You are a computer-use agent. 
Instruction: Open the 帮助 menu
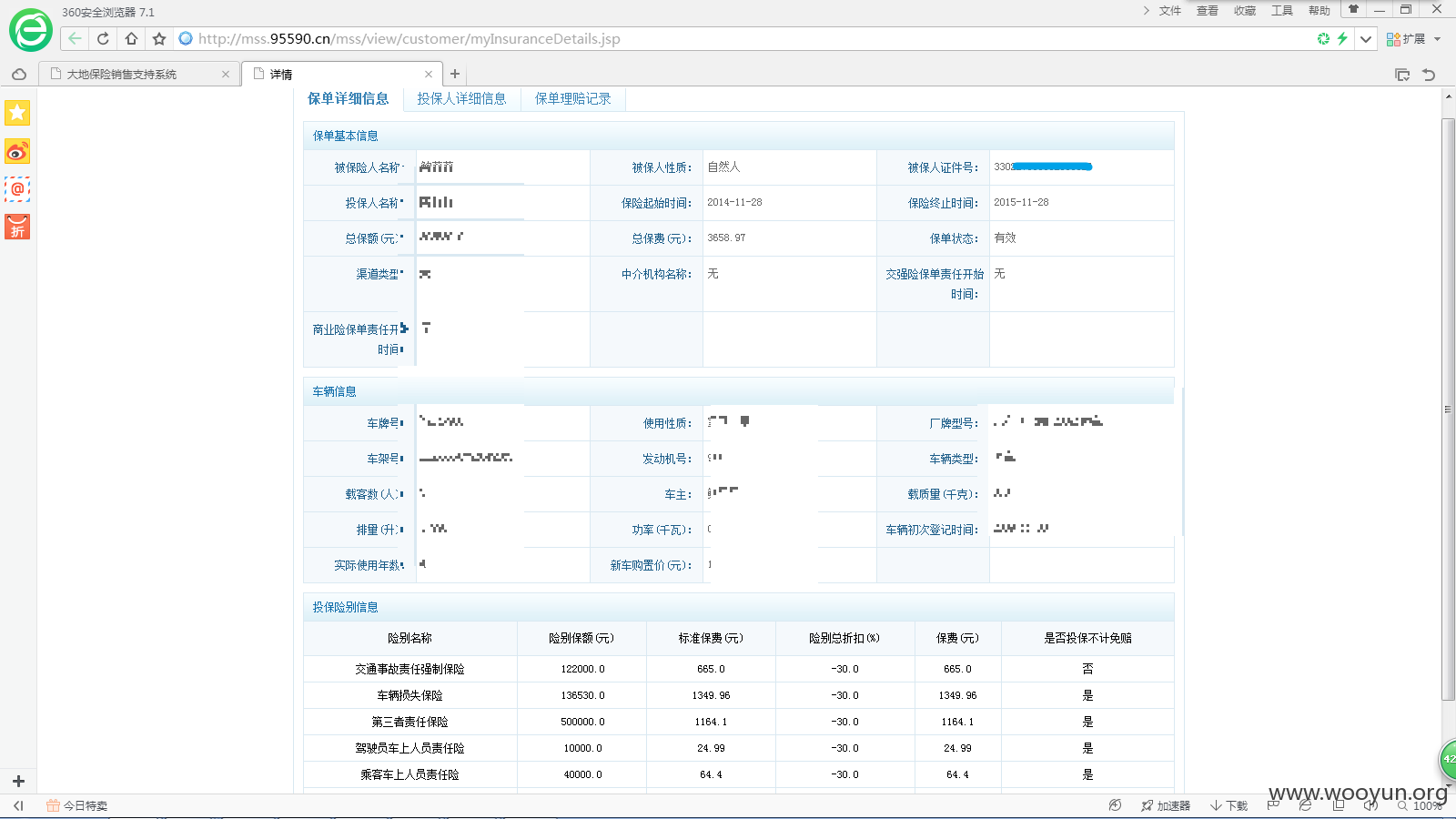(1319, 11)
